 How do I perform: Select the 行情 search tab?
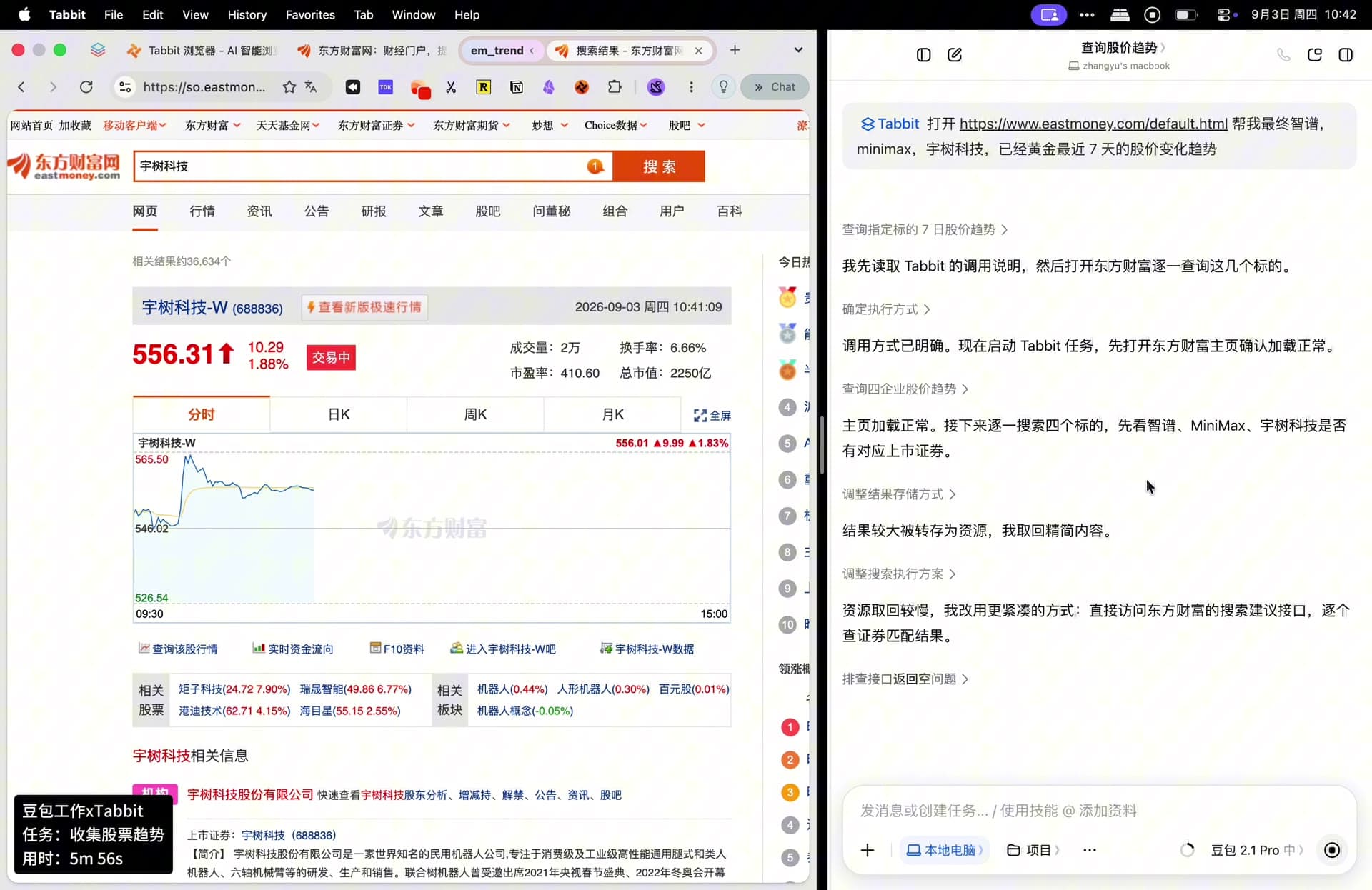point(202,211)
